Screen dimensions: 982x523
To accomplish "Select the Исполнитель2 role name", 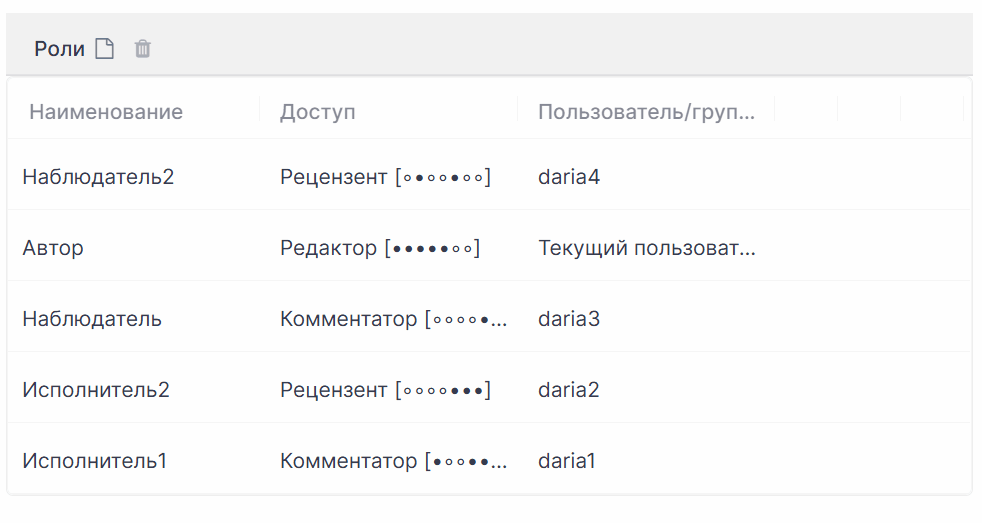I will (x=96, y=390).
